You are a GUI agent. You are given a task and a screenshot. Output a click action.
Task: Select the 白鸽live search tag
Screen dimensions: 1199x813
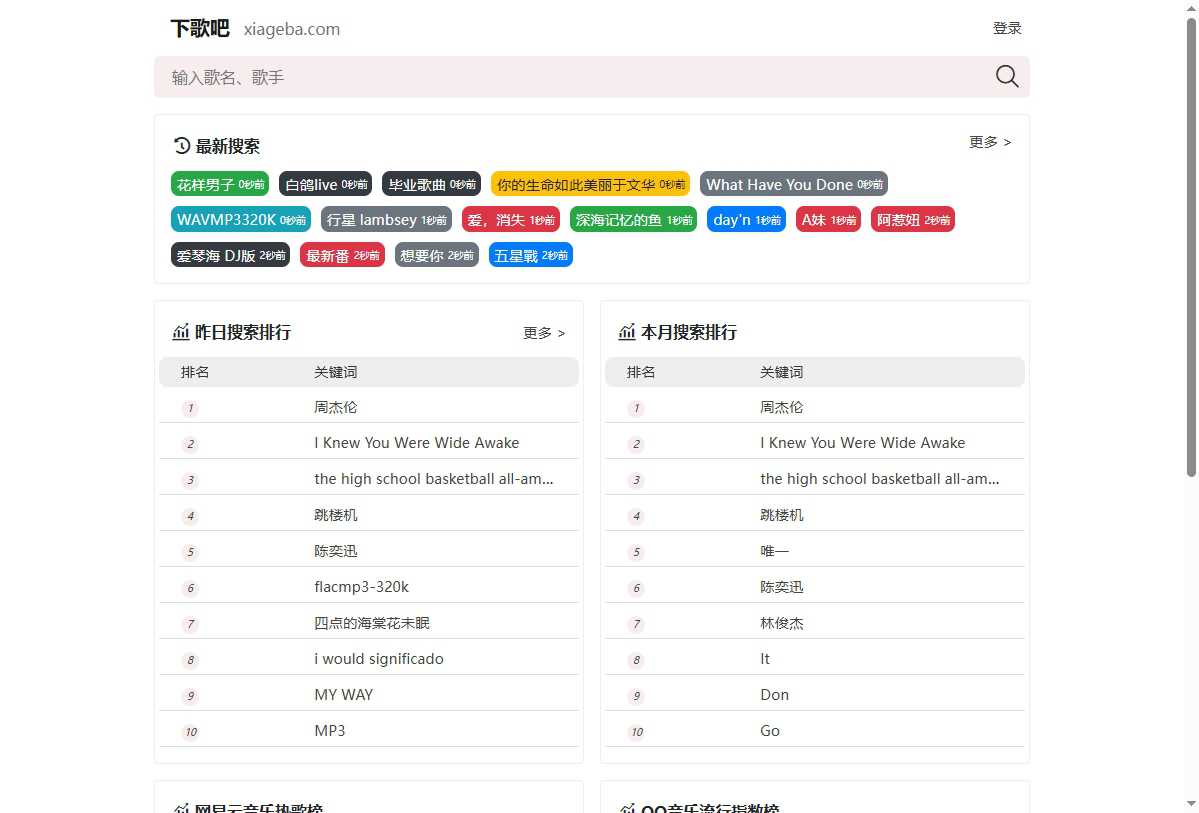click(x=326, y=184)
